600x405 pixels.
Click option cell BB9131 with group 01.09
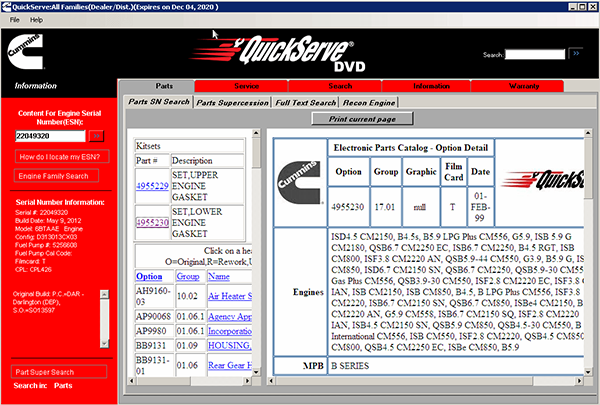[154, 345]
